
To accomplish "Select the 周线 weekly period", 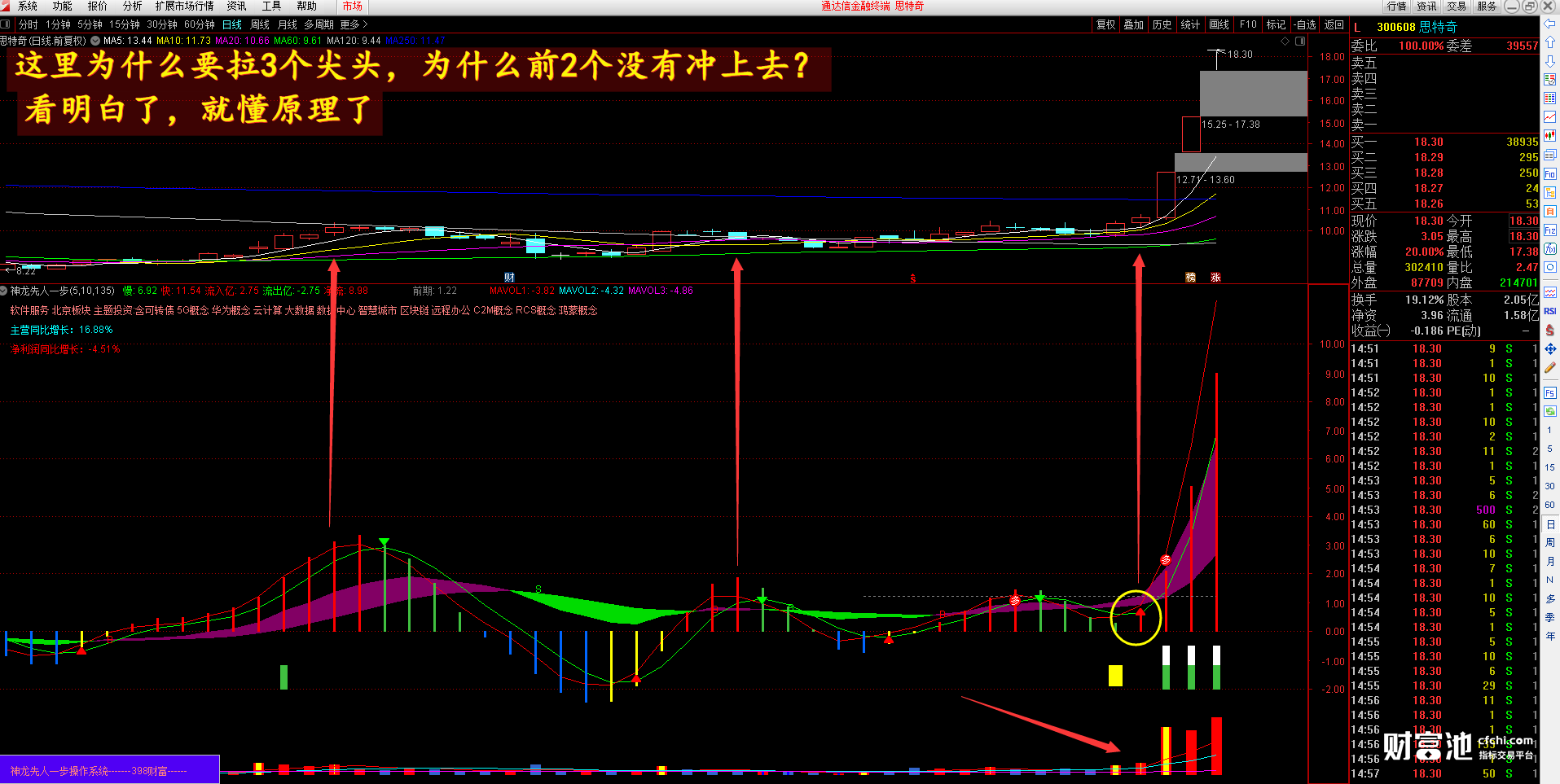I will [260, 24].
